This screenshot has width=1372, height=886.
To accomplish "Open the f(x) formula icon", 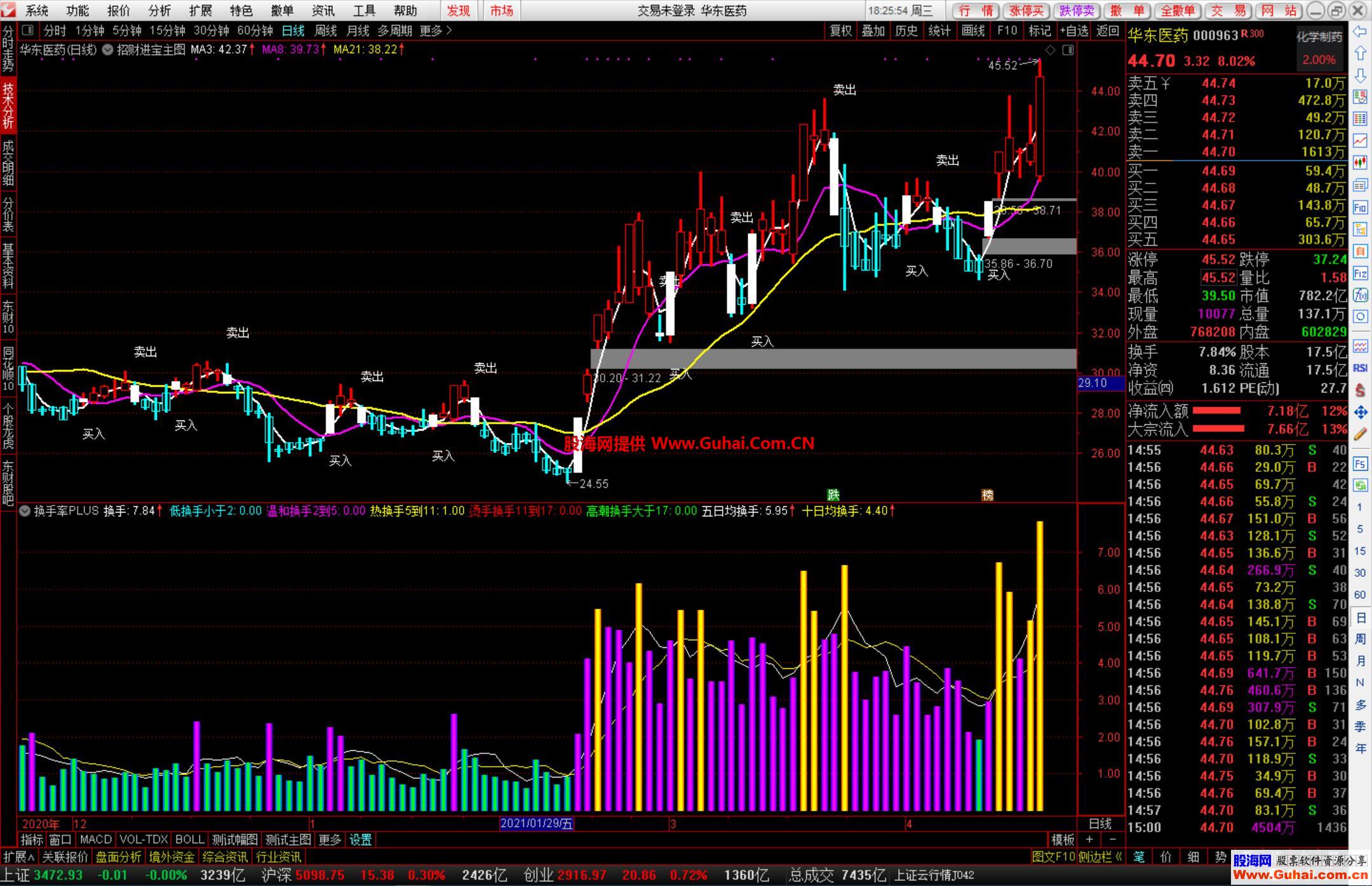I will coord(1360,295).
